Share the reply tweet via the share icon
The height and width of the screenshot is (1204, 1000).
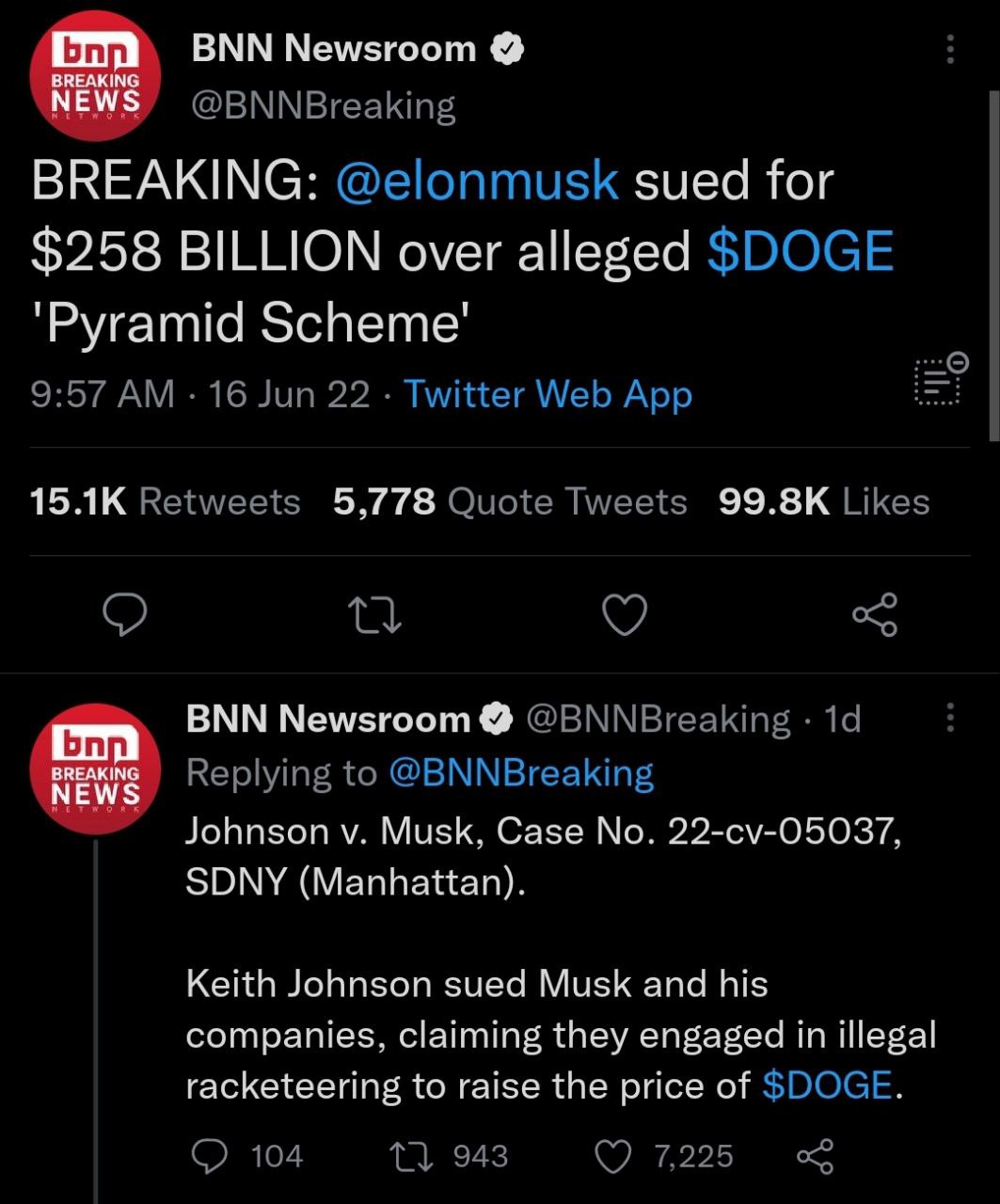[x=815, y=1156]
